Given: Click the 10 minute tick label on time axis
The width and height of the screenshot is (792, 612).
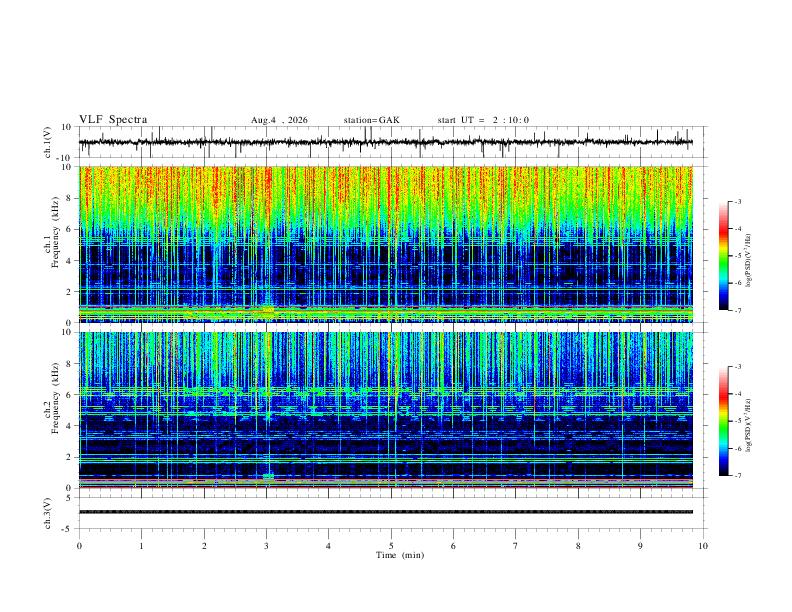Looking at the screenshot, I should coord(703,546).
